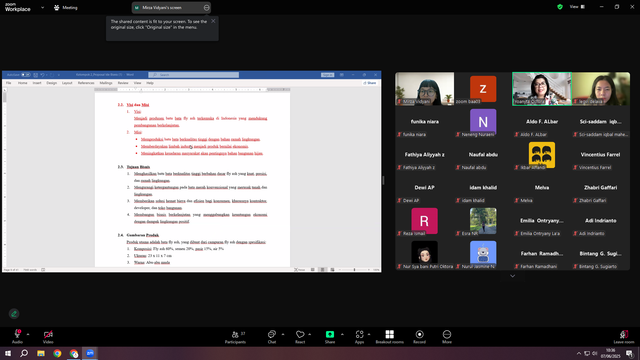Expand React options arrow
The width and height of the screenshot is (640, 360).
309,334
